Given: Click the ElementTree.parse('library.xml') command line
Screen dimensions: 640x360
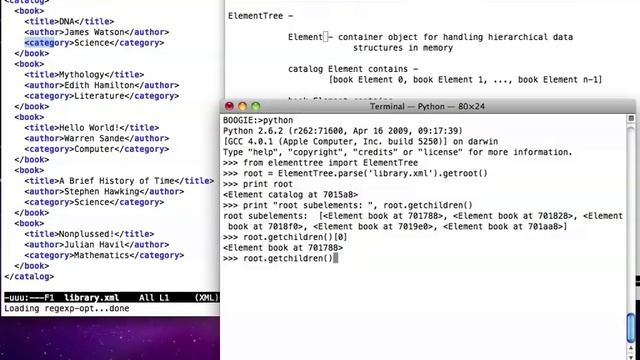Looking at the screenshot, I should pos(355,173).
